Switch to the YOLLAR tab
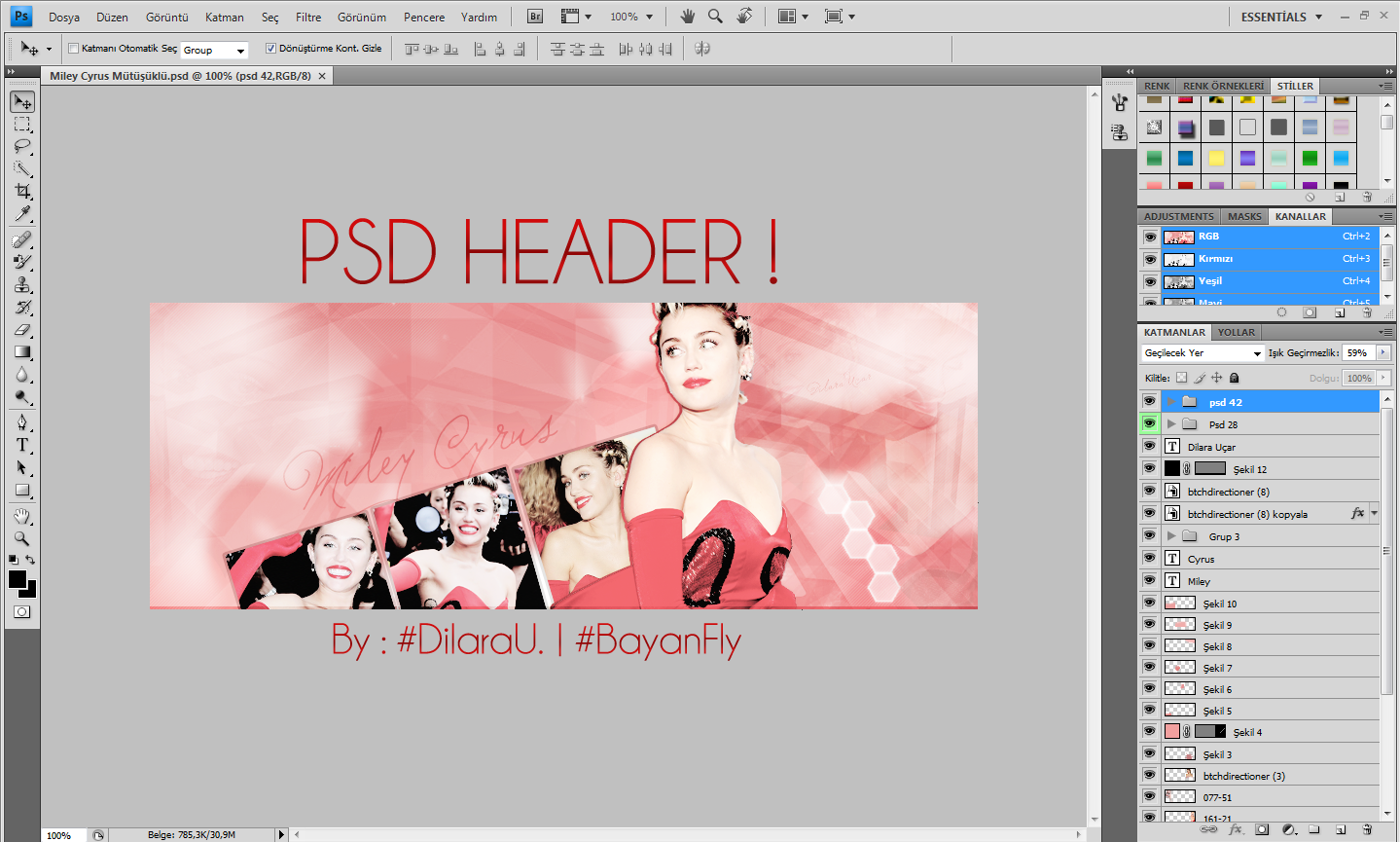1400x842 pixels. pos(1237,332)
